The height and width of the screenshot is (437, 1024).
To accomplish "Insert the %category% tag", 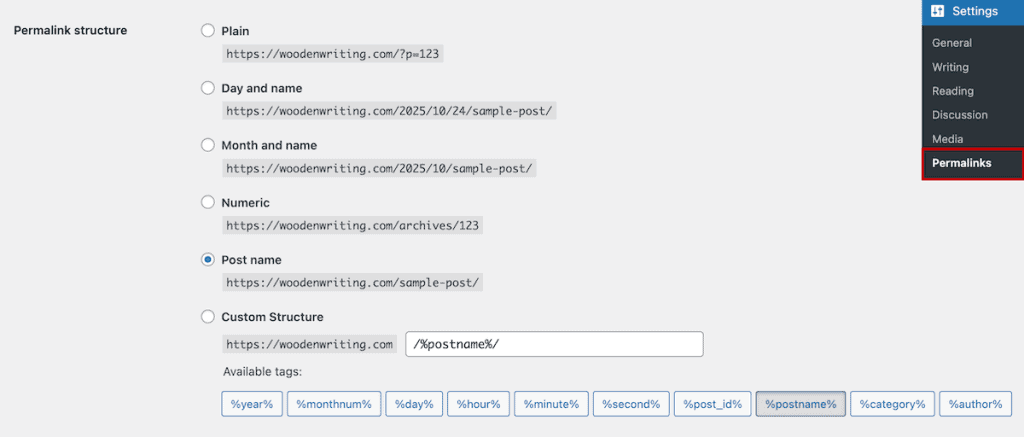I will (x=892, y=404).
